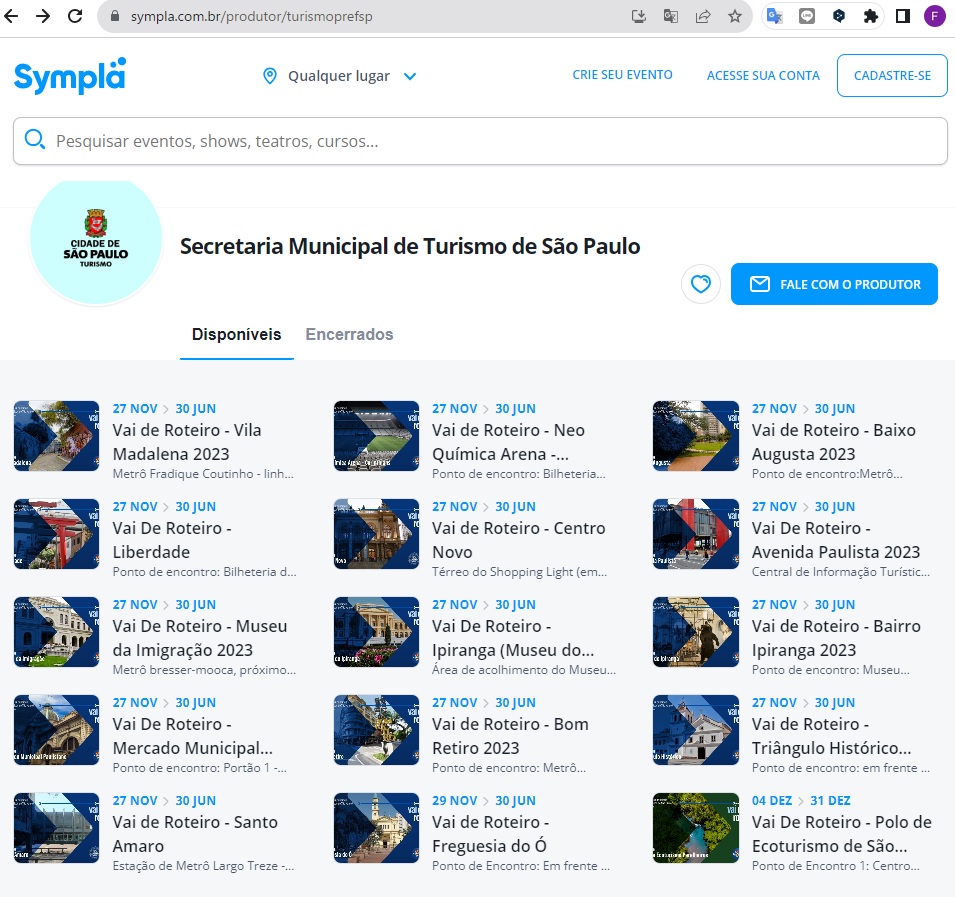Open the Google Translate extension

775,16
